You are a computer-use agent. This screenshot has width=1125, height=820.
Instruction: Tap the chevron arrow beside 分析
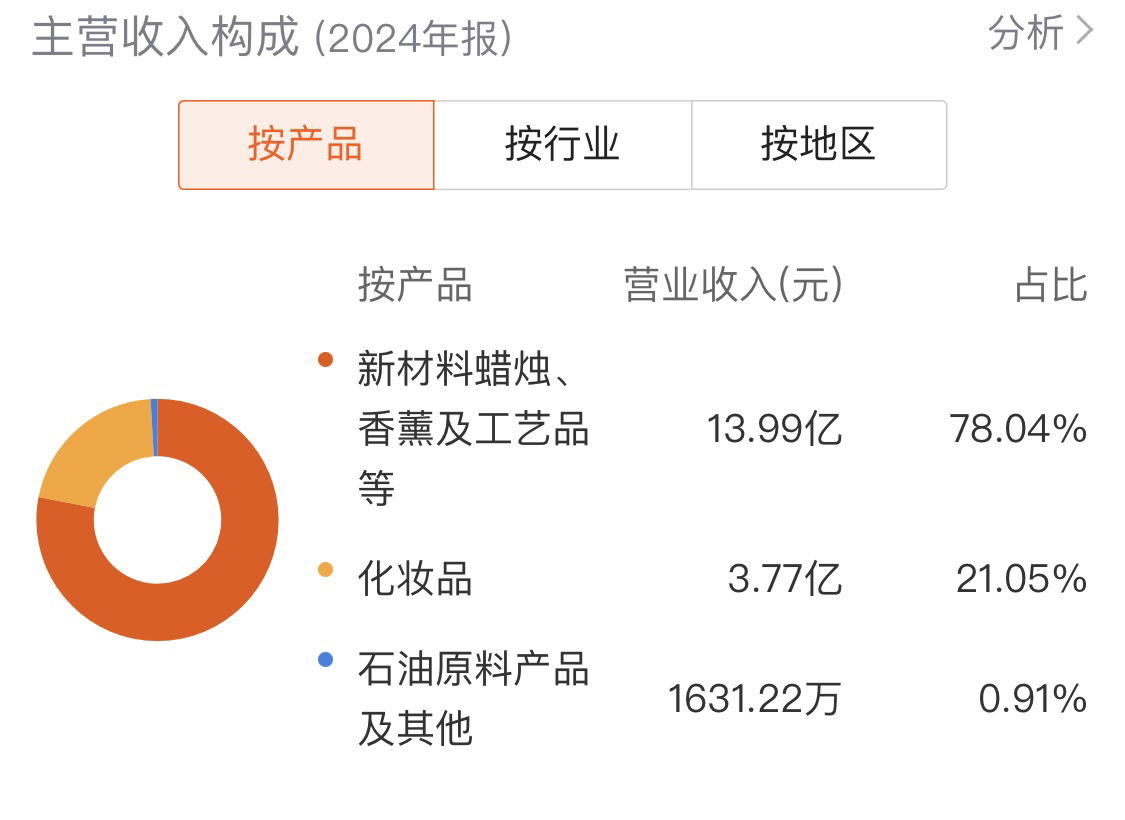(x=1084, y=32)
